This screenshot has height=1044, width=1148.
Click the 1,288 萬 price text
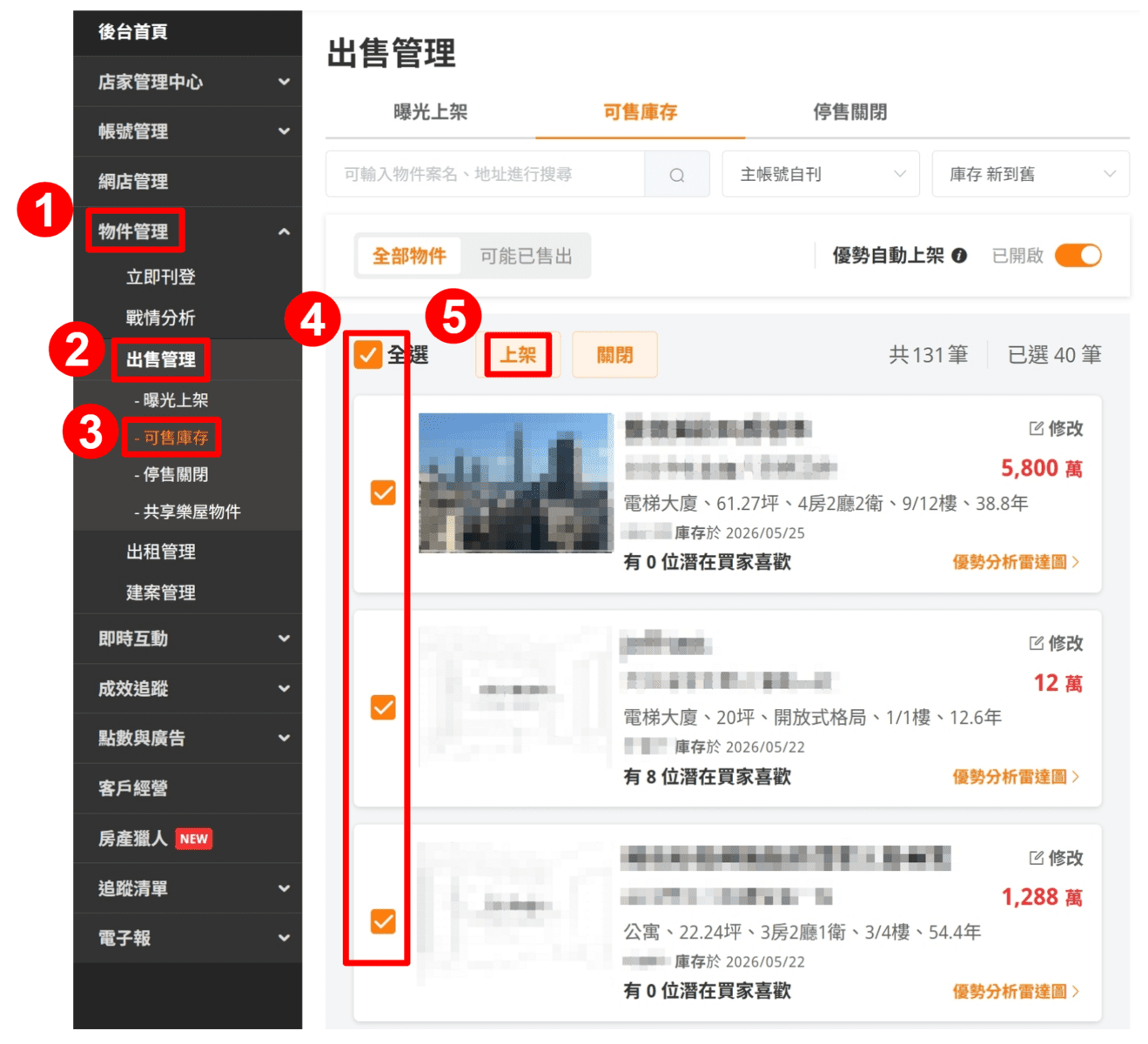pos(1042,897)
